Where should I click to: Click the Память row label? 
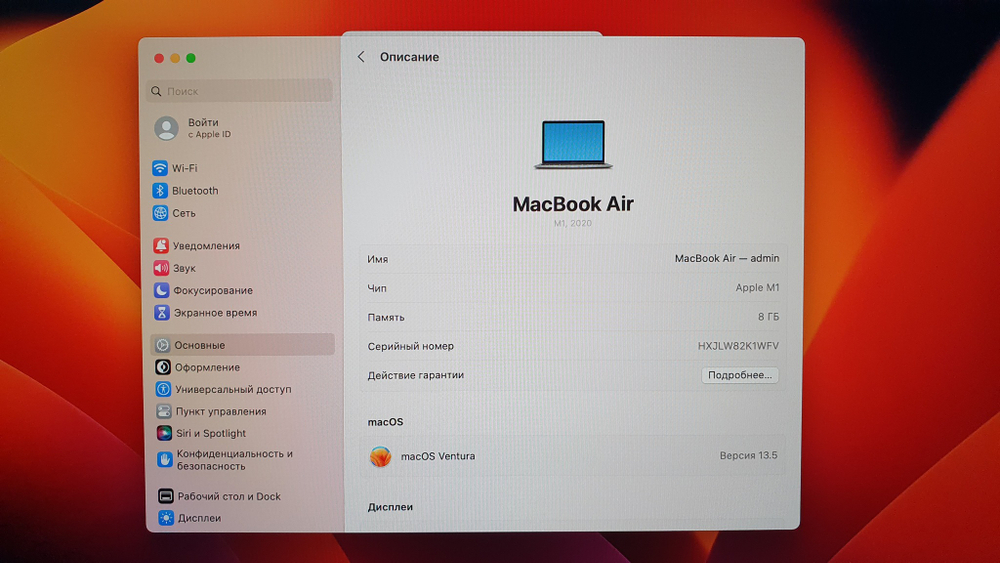[386, 317]
